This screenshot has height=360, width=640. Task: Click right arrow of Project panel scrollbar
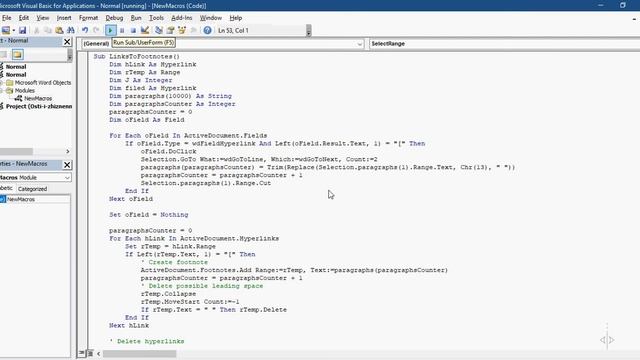pos(67,151)
